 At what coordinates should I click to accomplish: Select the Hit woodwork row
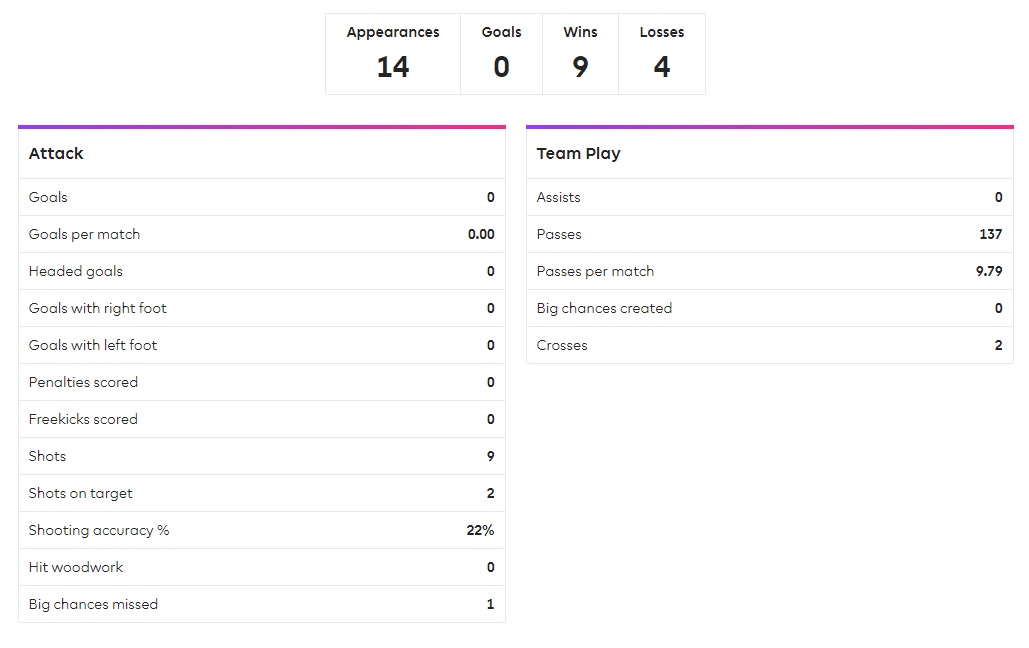coord(262,567)
